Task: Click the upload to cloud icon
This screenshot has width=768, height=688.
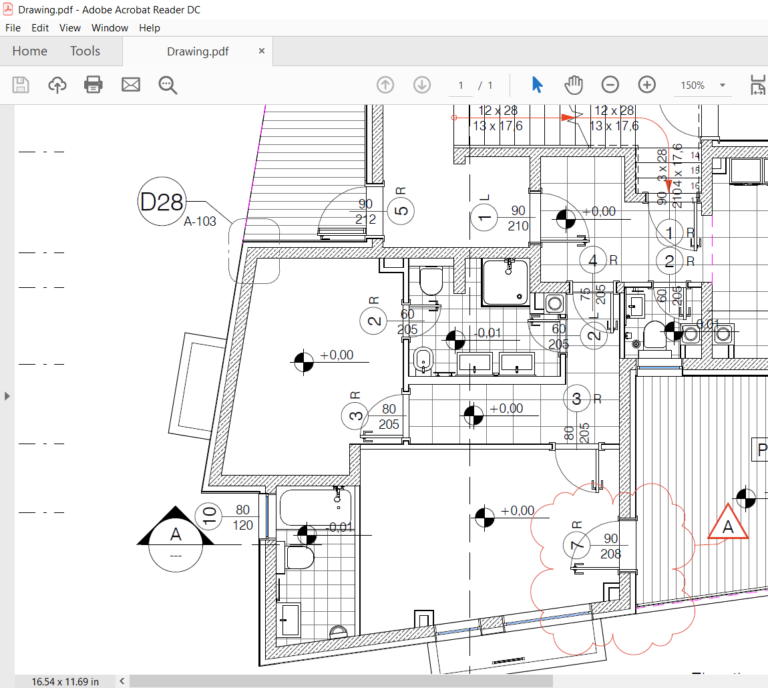Action: [x=57, y=85]
